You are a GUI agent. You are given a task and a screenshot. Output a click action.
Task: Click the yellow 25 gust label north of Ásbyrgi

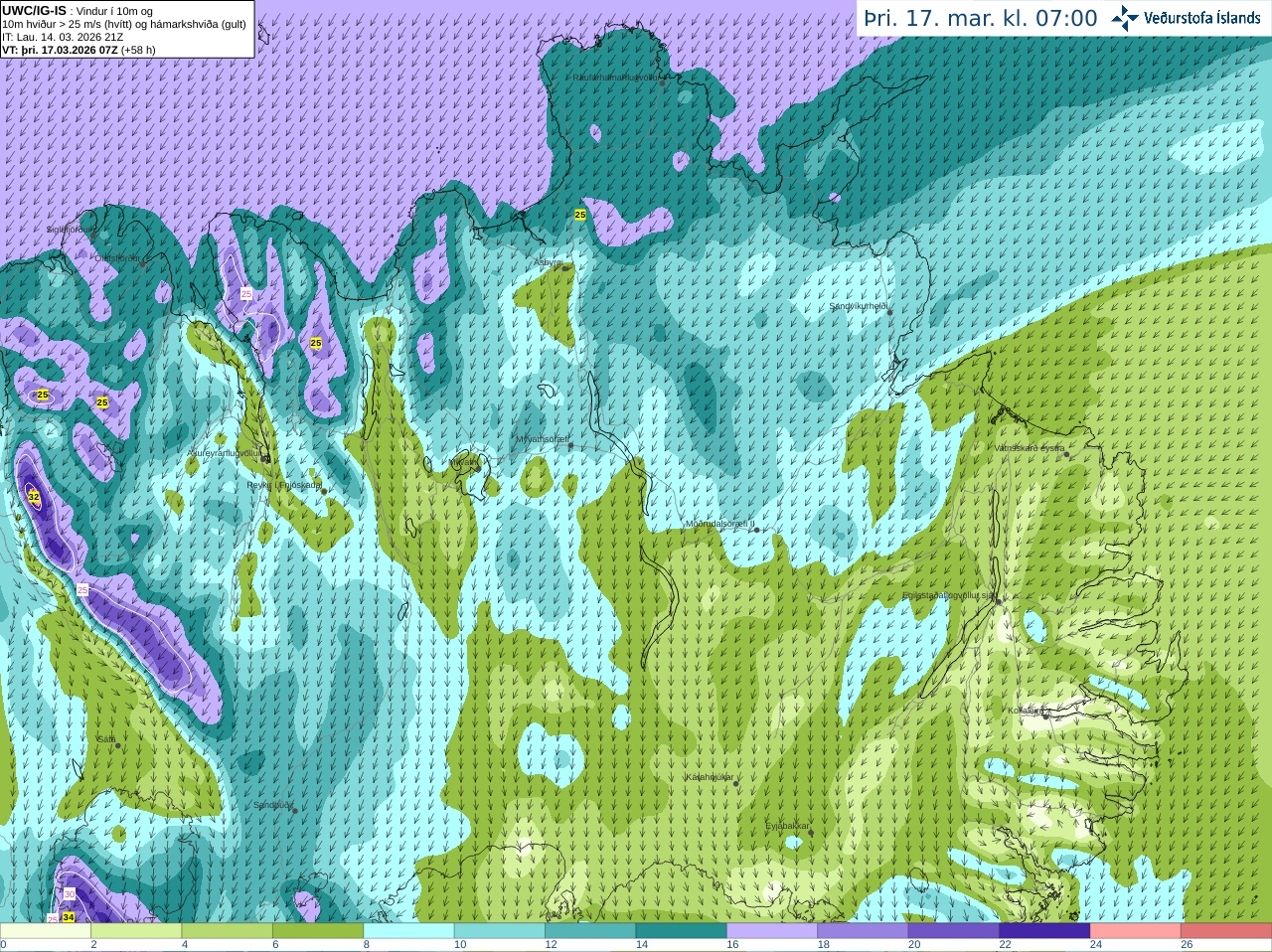tap(580, 214)
